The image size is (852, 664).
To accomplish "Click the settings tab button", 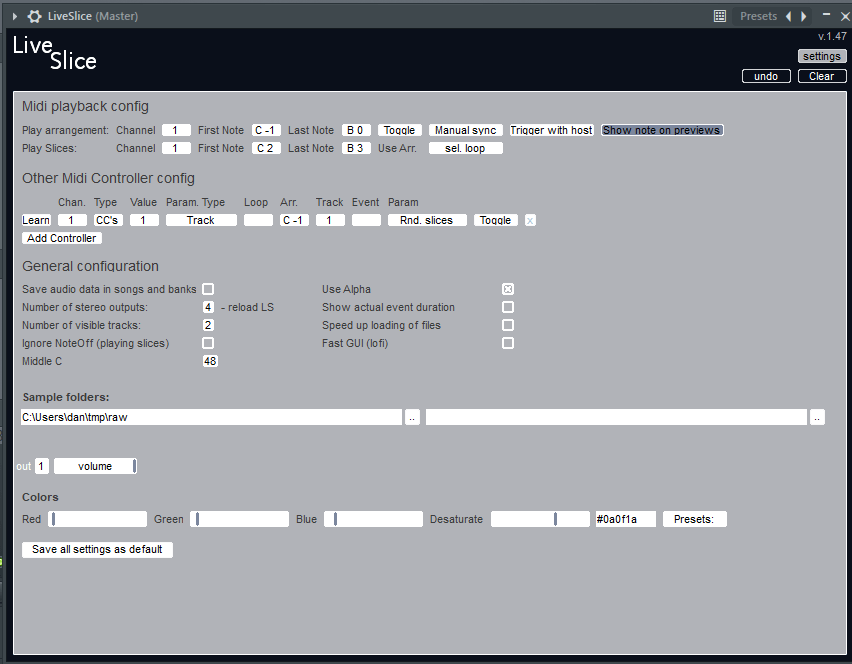I will point(821,56).
